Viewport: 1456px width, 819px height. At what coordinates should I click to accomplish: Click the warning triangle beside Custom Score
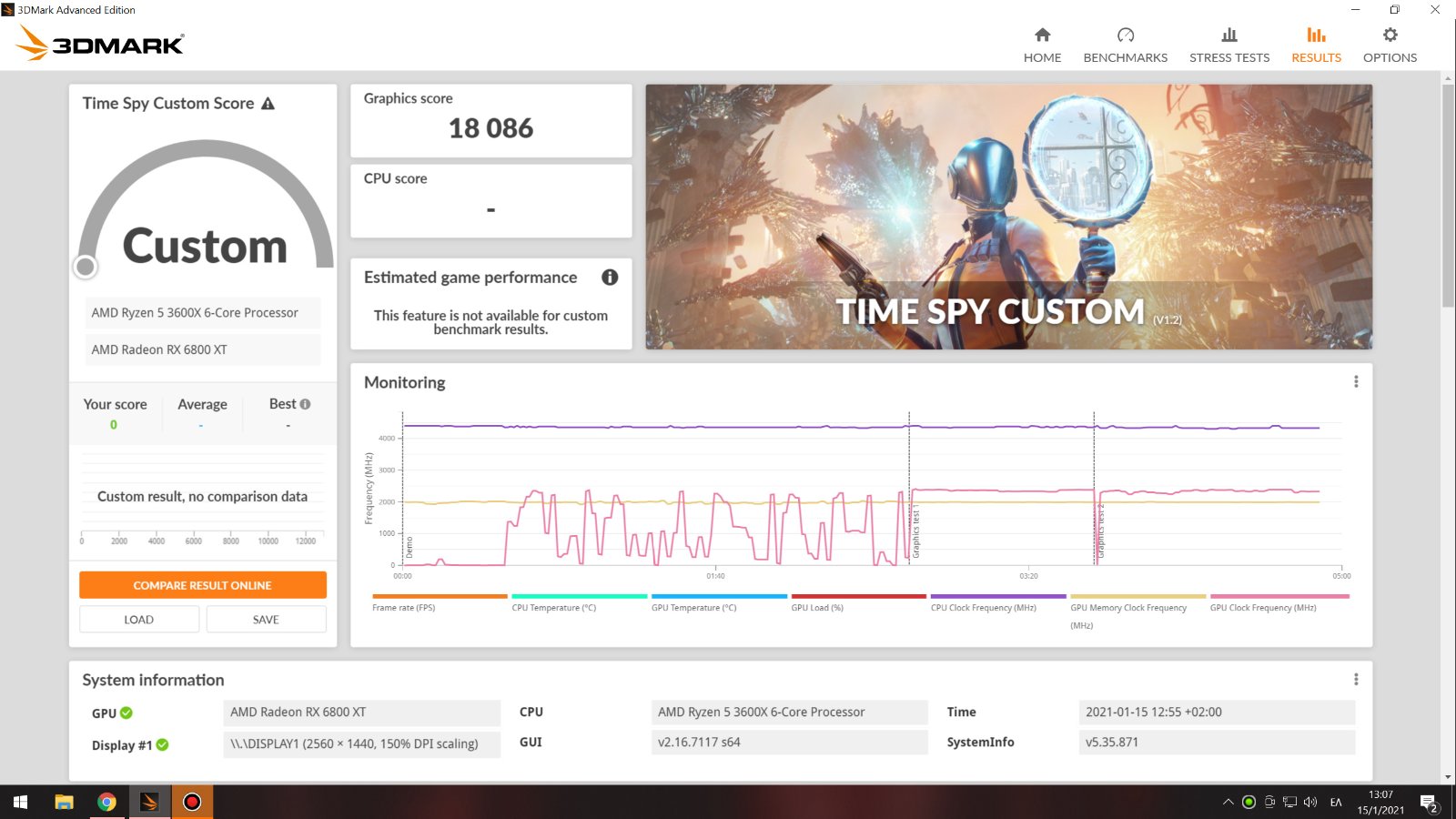pos(268,104)
